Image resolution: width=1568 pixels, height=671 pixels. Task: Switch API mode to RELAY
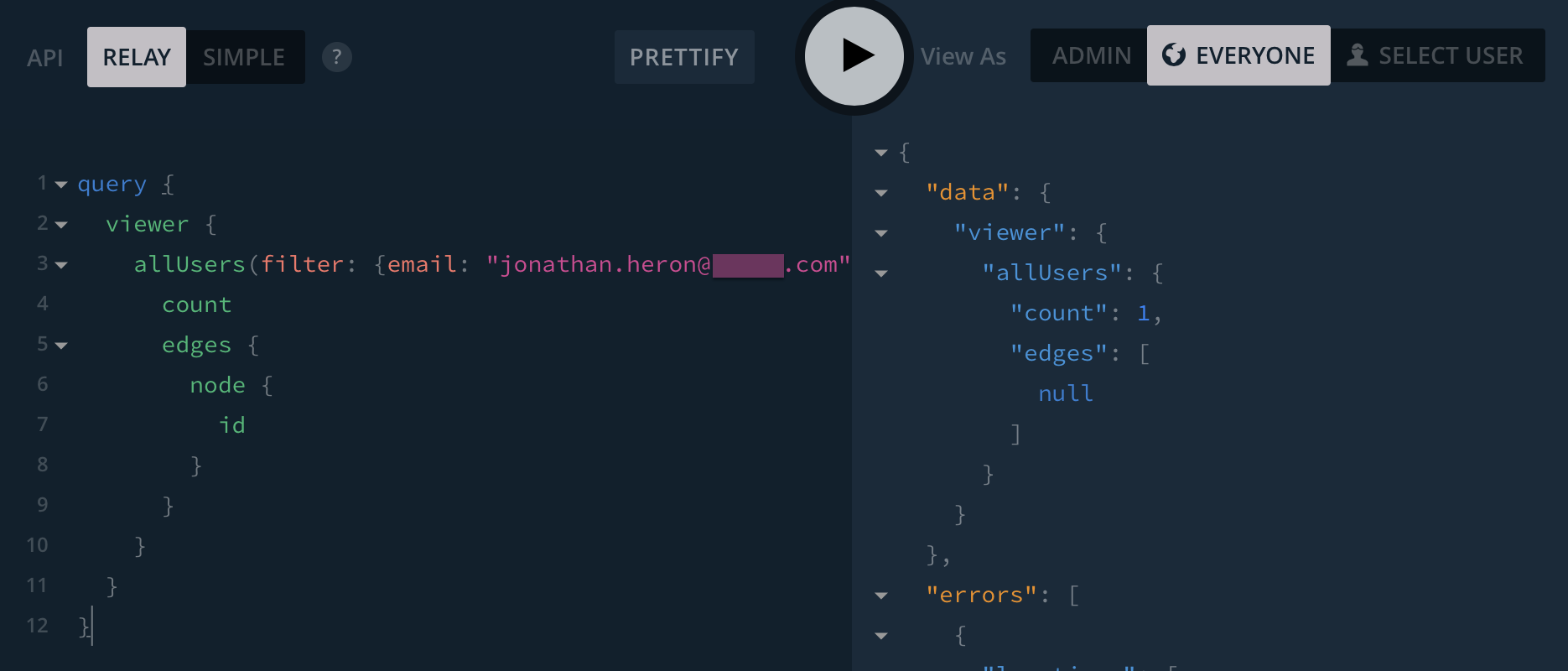click(137, 57)
